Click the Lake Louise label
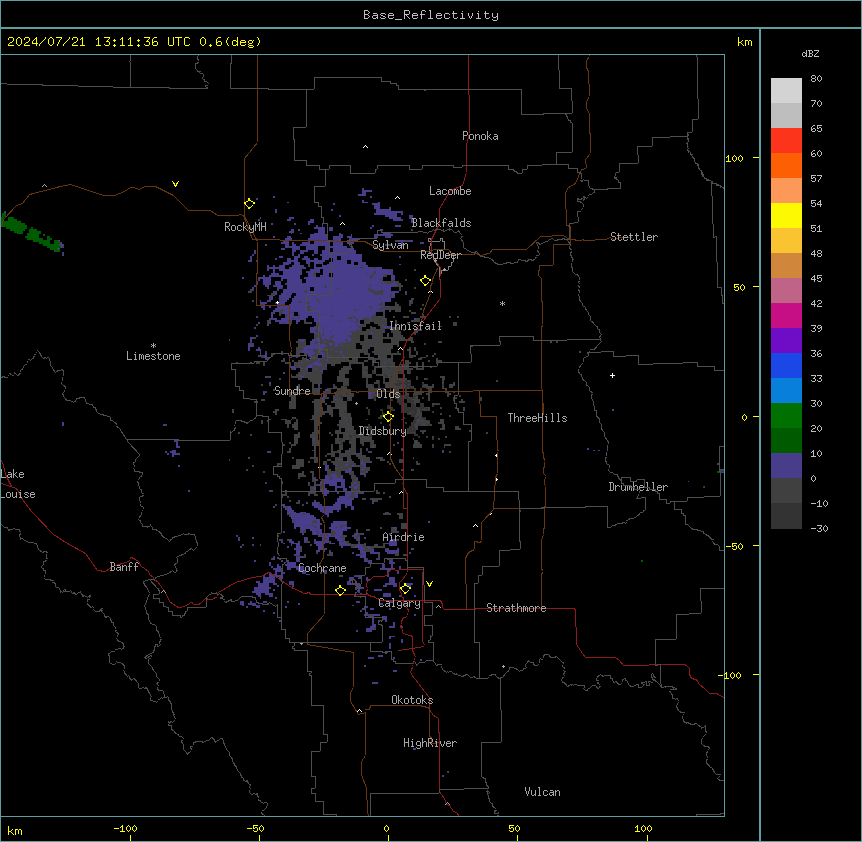The image size is (862, 842). pyautogui.click(x=18, y=484)
